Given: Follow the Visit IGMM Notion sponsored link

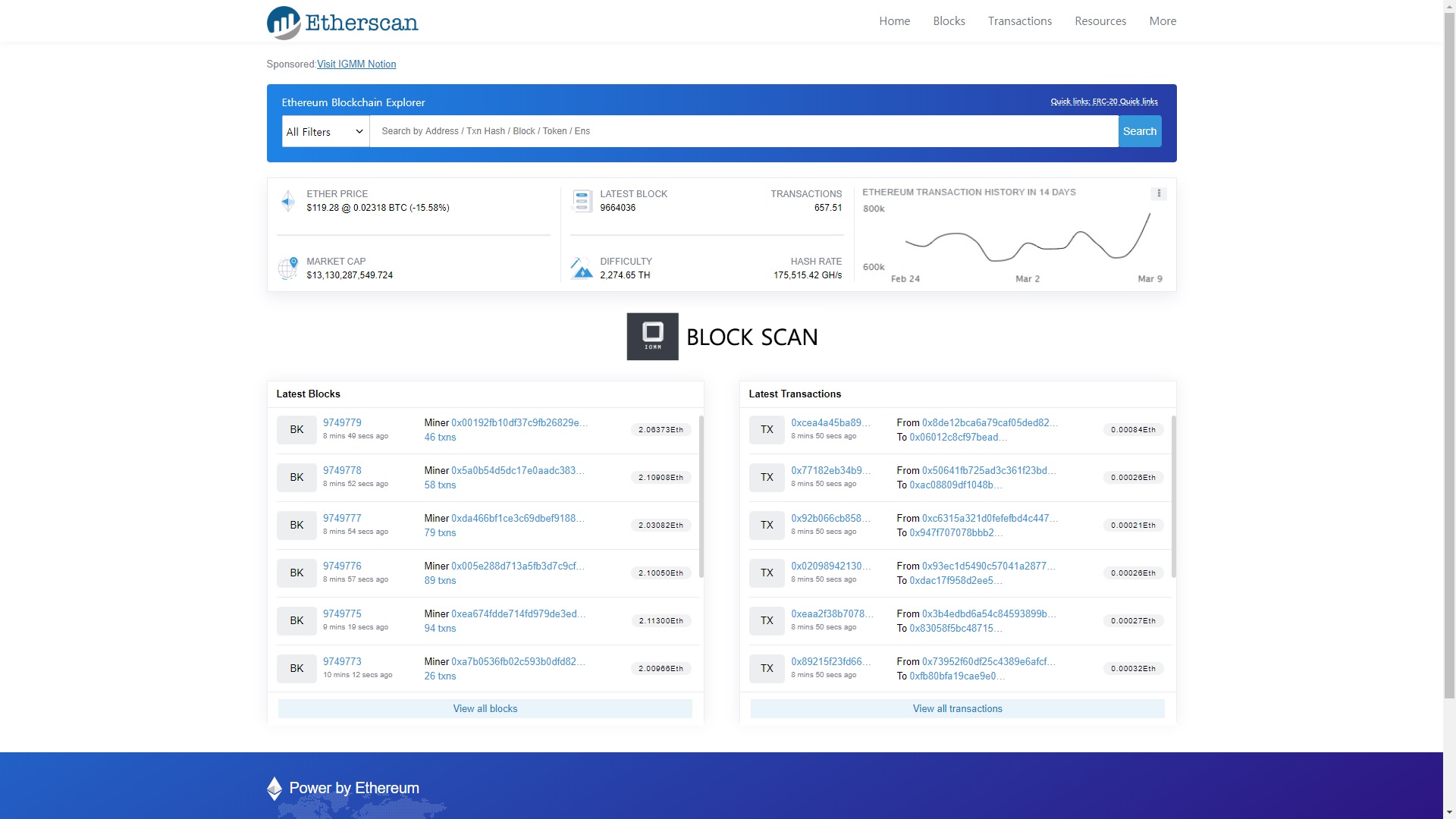Looking at the screenshot, I should [356, 64].
